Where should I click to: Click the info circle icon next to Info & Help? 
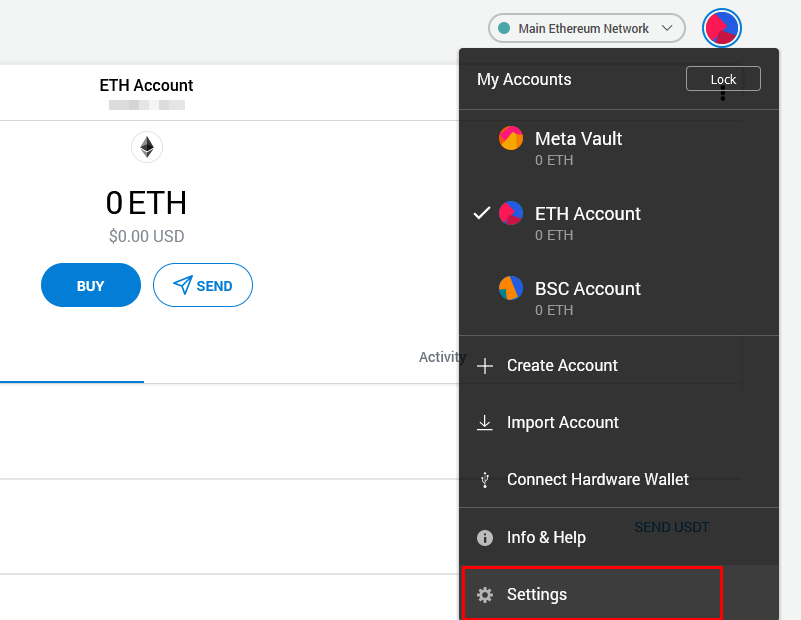(485, 537)
